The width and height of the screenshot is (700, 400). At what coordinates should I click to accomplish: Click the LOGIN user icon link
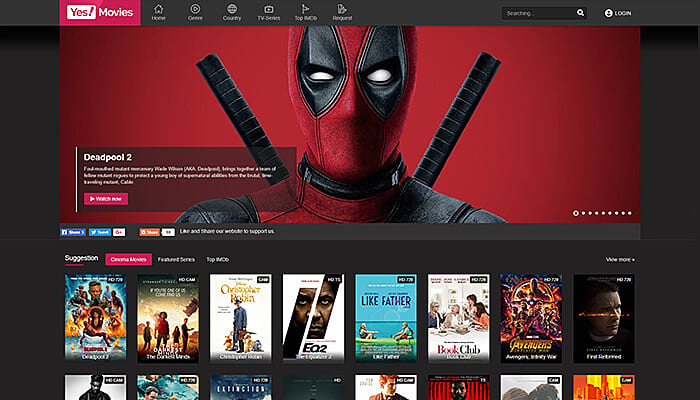[x=618, y=13]
